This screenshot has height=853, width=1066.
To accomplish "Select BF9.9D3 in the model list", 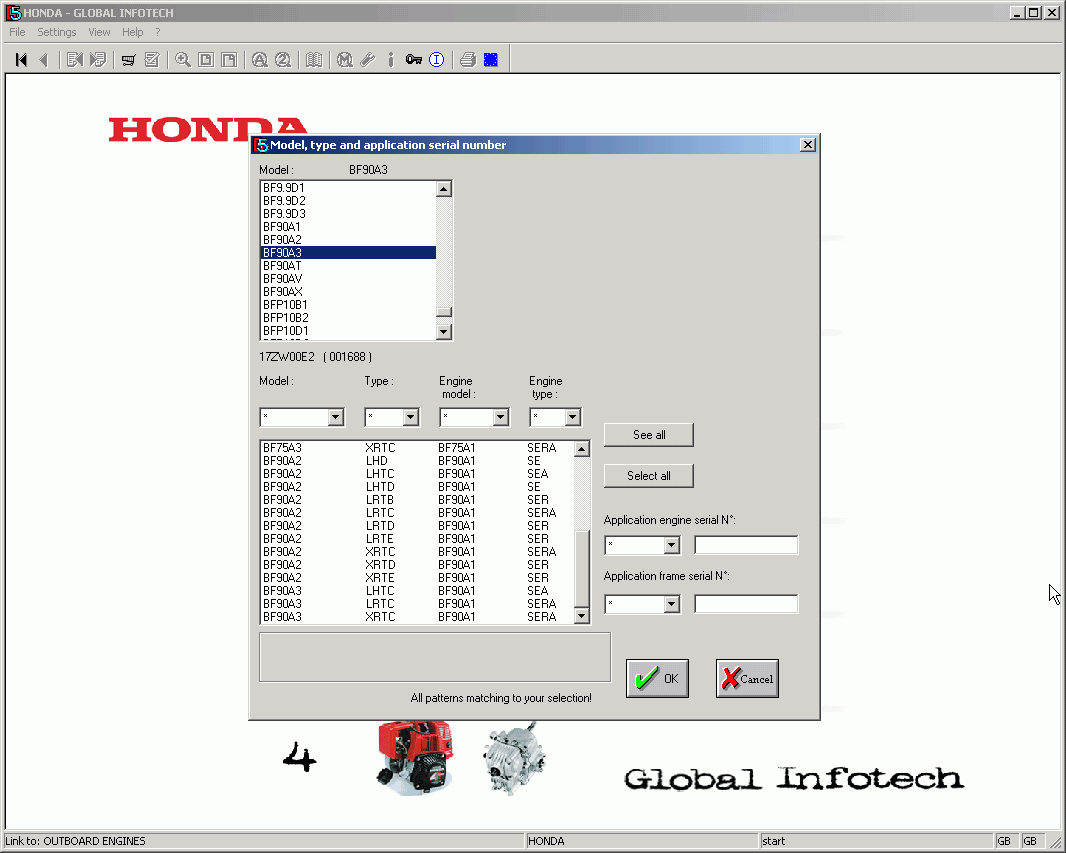I will (x=347, y=213).
